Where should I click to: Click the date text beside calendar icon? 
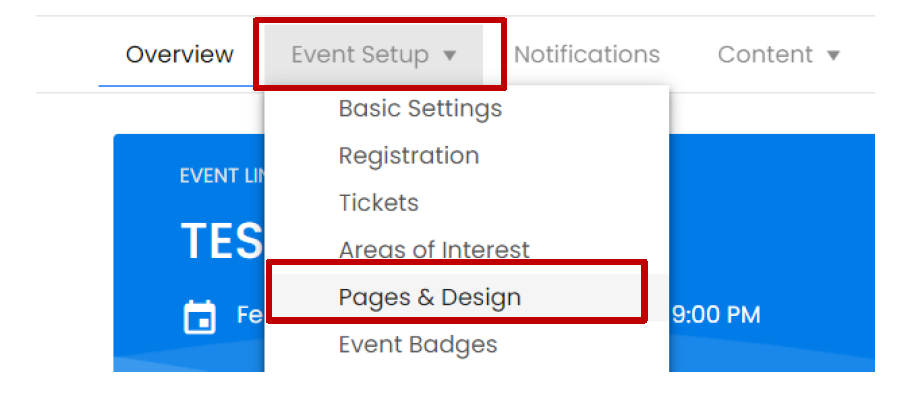click(250, 316)
